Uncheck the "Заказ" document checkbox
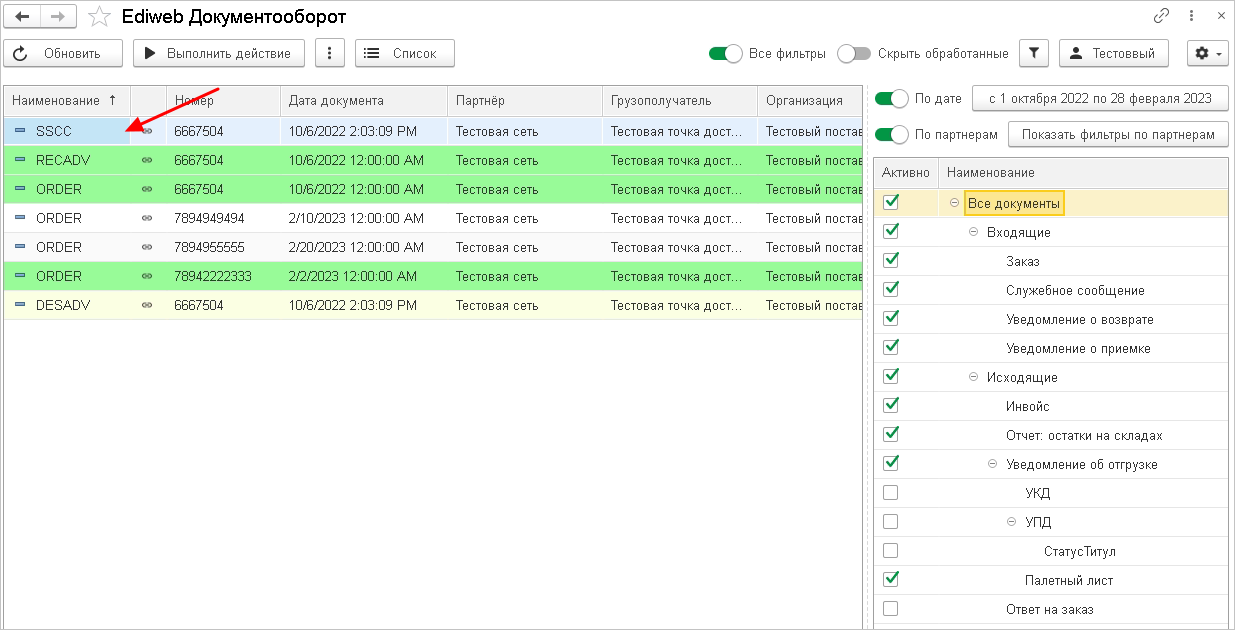Screen dimensions: 1235x630 tap(891, 261)
